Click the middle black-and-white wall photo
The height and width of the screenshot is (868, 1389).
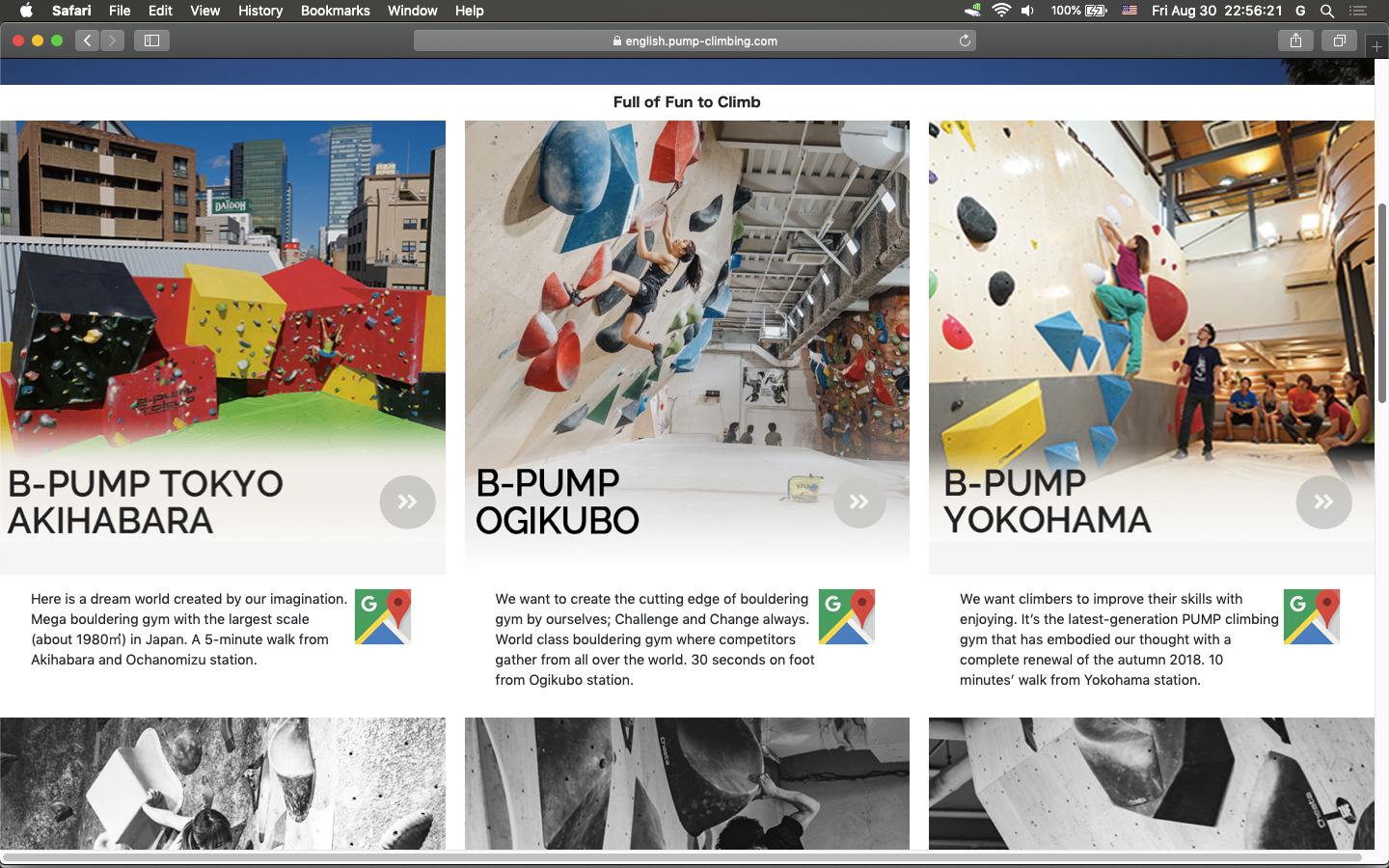coord(687,783)
